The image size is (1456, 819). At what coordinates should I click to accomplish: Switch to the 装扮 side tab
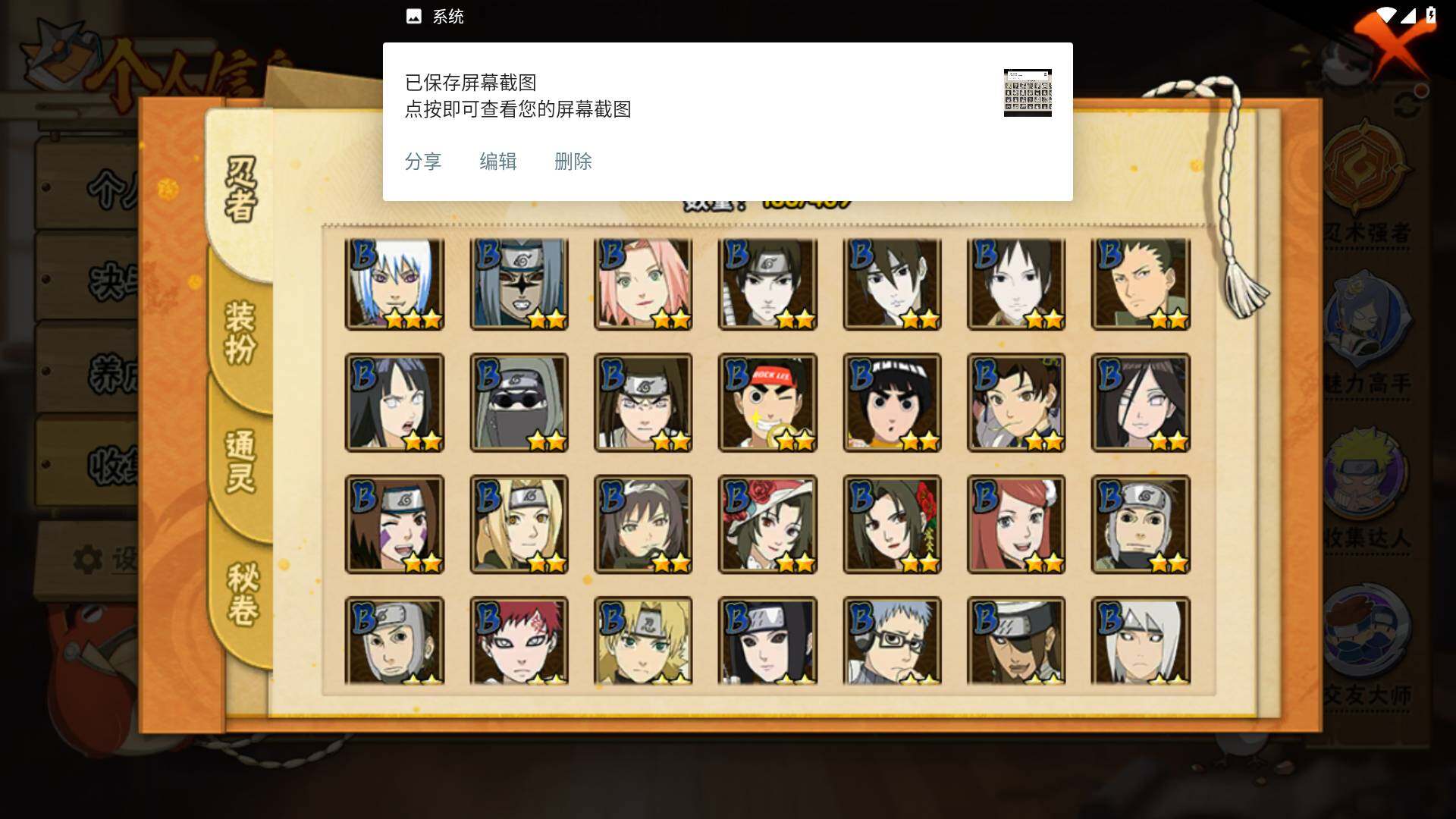[x=241, y=332]
